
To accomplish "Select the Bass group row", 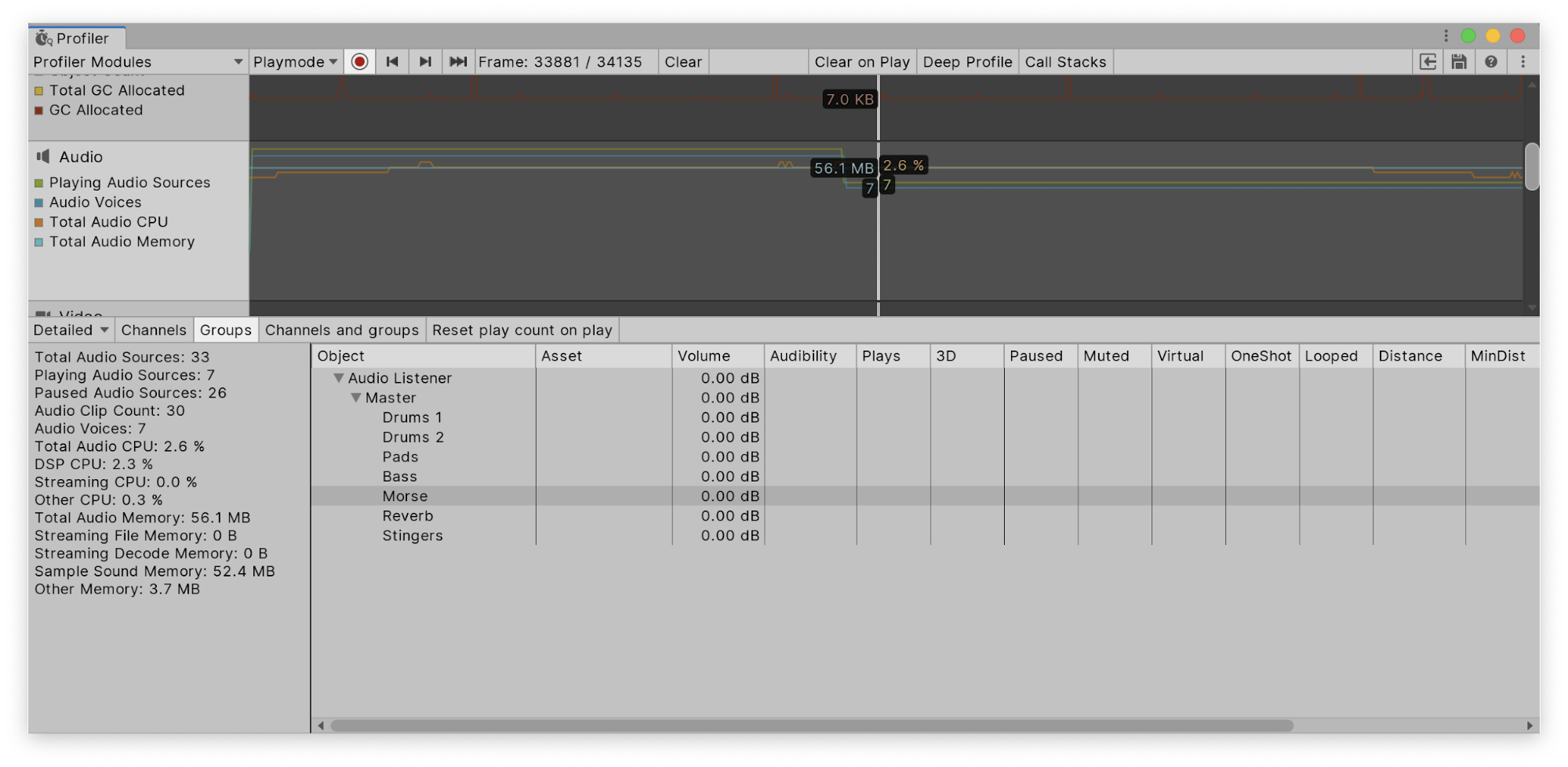I will (925, 476).
